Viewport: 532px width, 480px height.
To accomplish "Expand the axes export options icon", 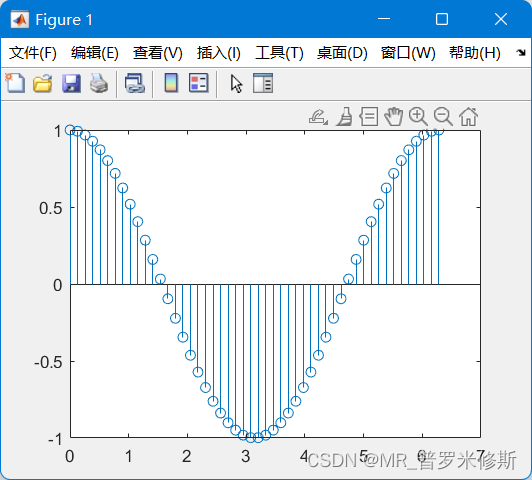I will click(x=318, y=117).
